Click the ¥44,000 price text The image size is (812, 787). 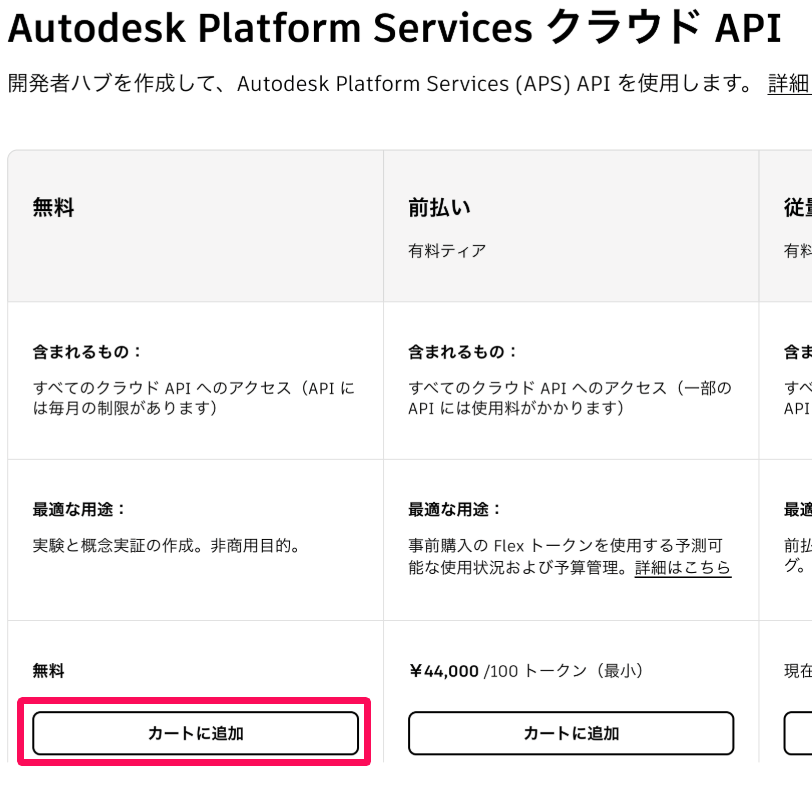point(444,671)
